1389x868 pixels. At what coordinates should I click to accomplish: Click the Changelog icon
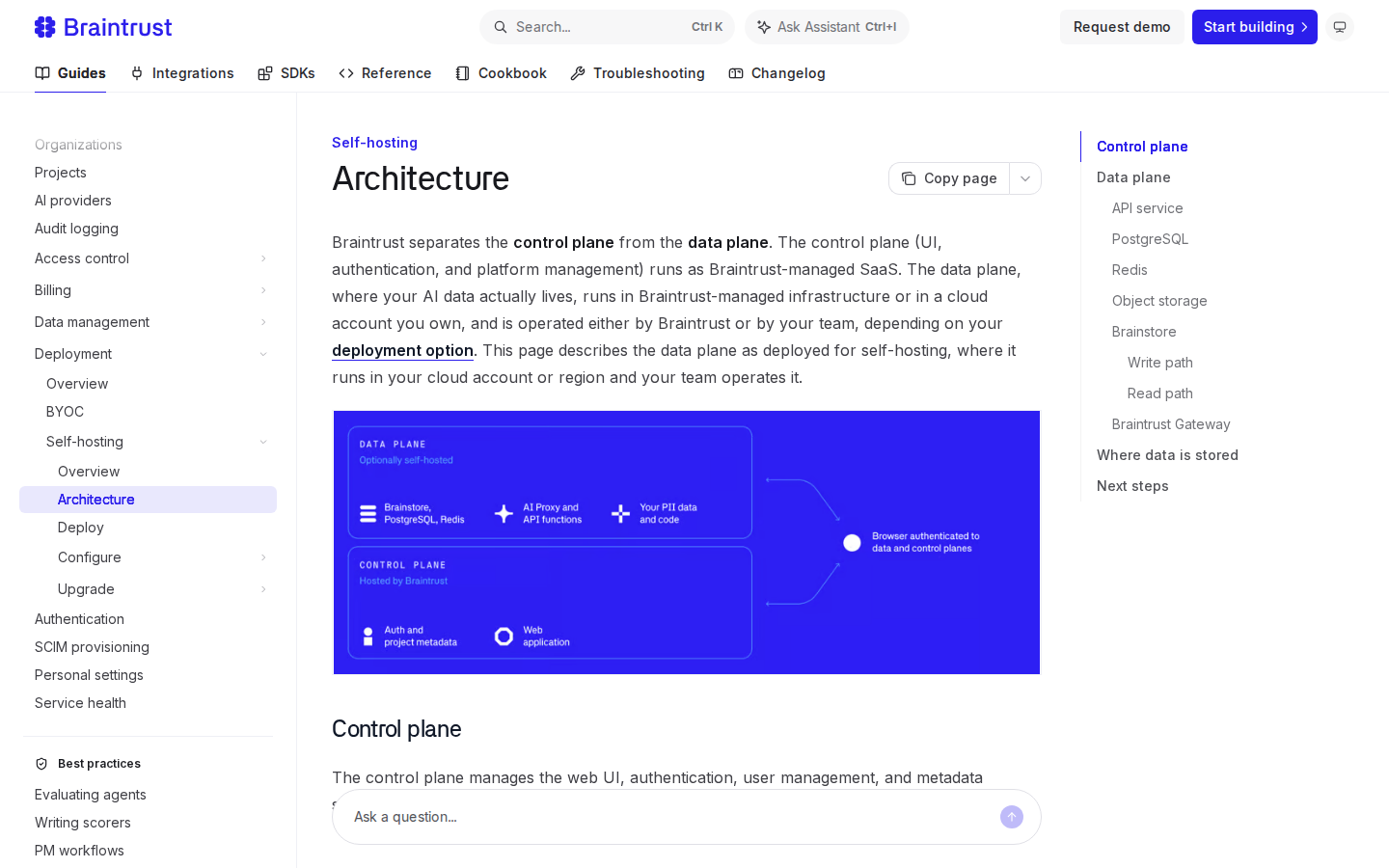pos(736,73)
